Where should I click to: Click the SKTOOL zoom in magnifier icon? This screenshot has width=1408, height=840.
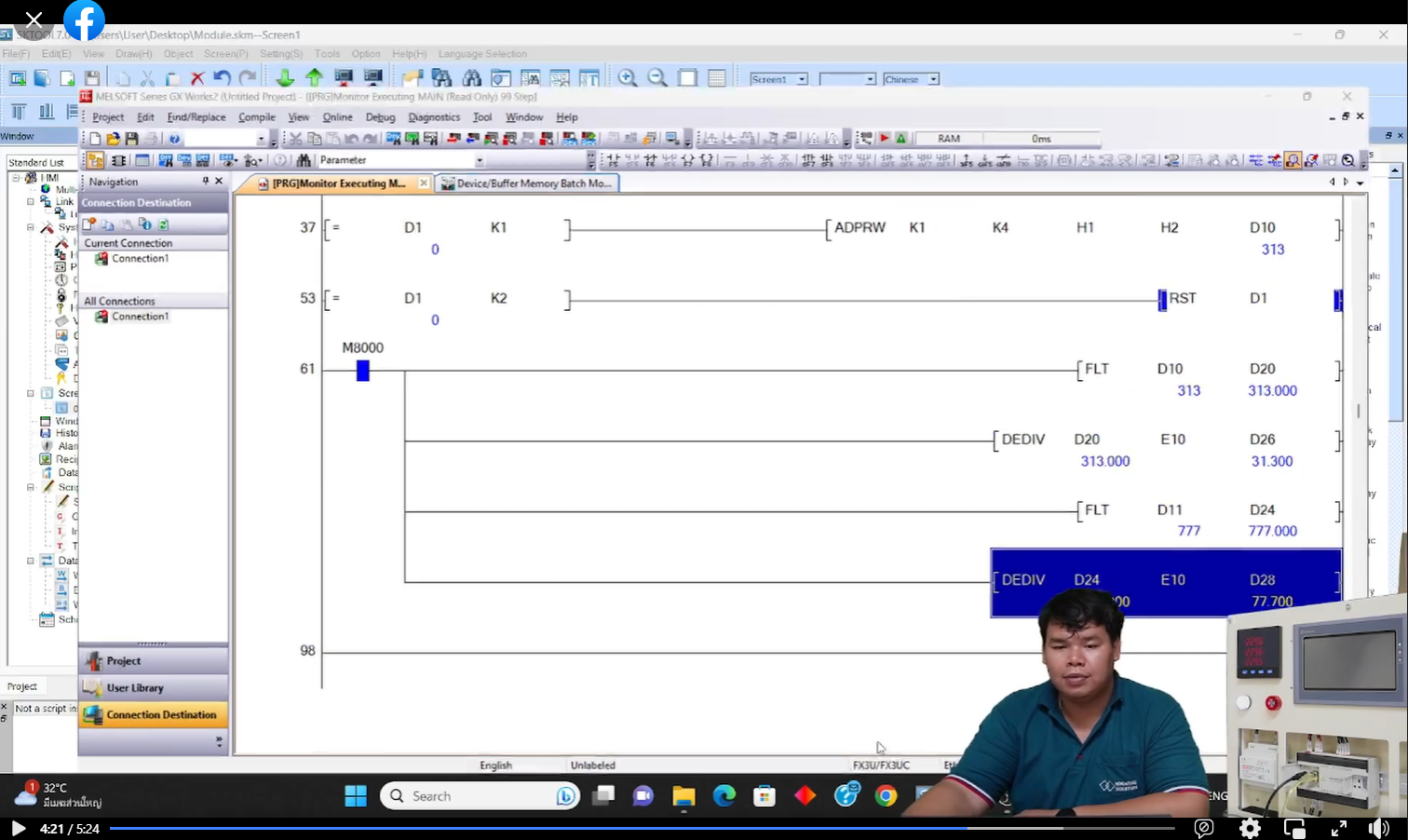(x=628, y=78)
